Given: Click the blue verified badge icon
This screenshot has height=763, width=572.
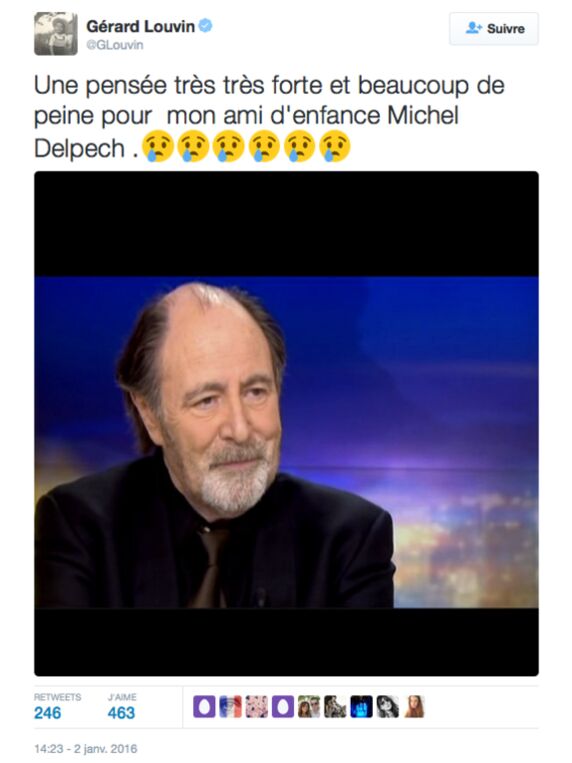Looking at the screenshot, I should point(205,25).
